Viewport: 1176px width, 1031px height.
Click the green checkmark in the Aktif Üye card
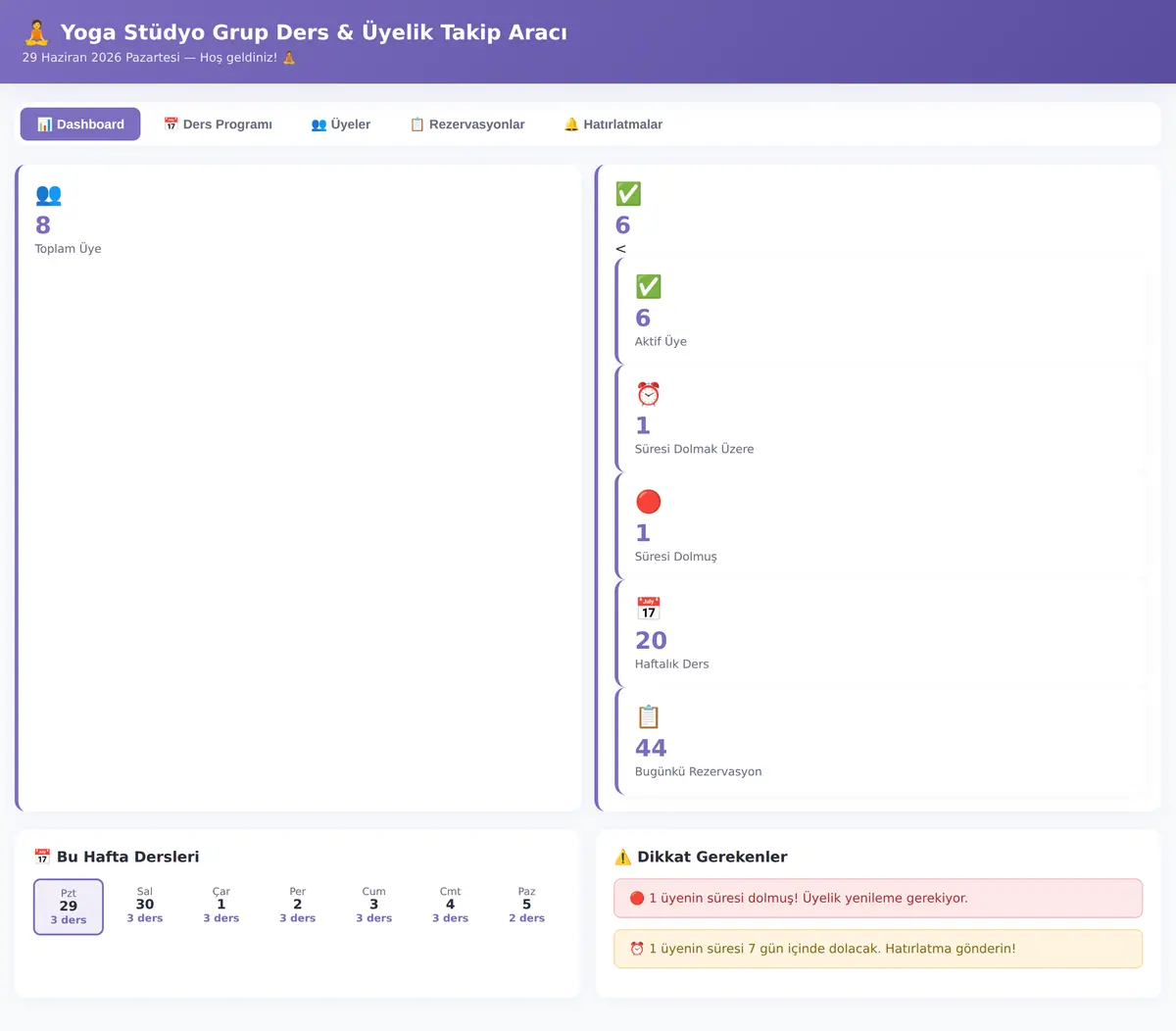[x=648, y=286]
